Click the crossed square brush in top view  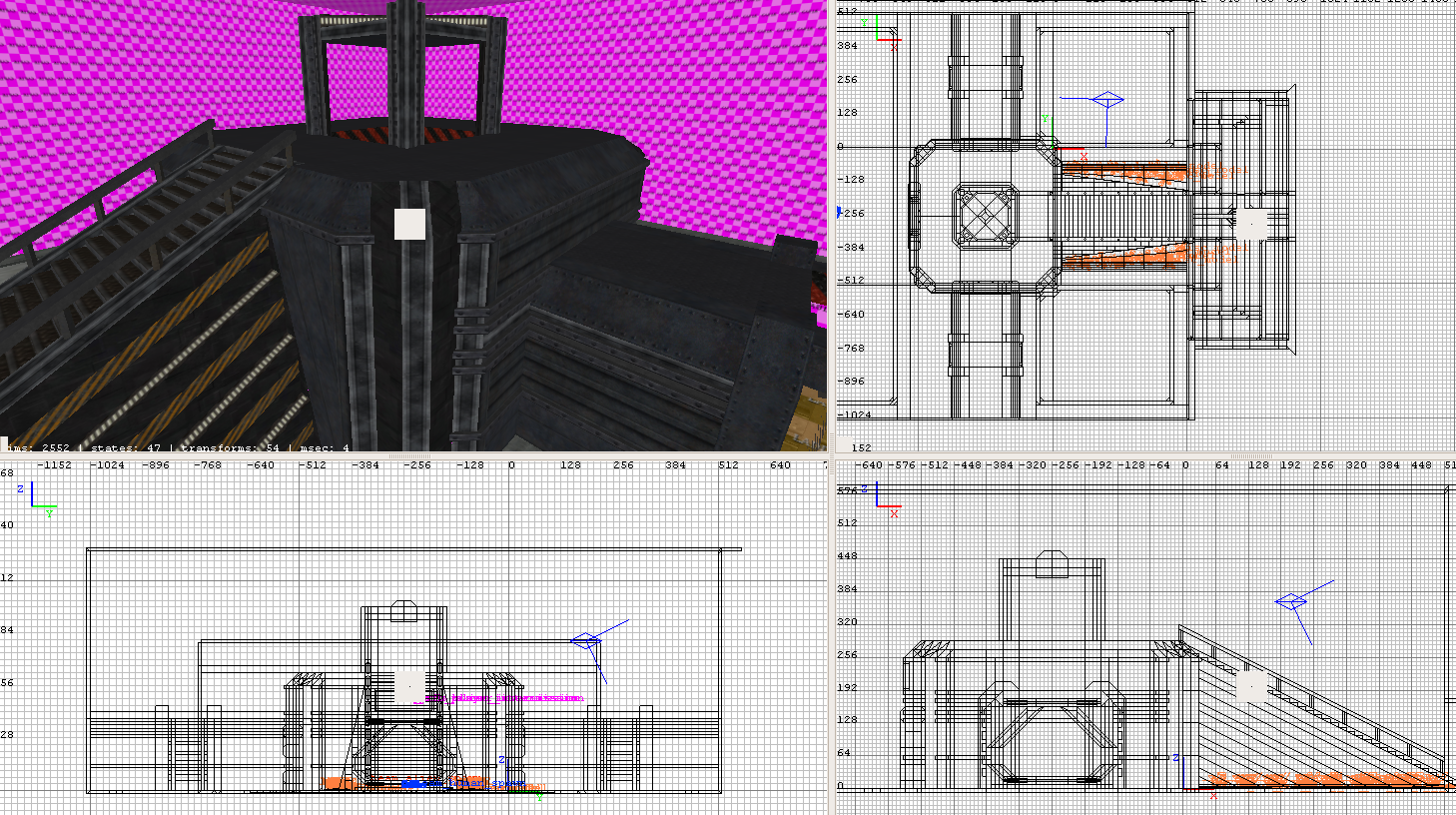tap(985, 214)
